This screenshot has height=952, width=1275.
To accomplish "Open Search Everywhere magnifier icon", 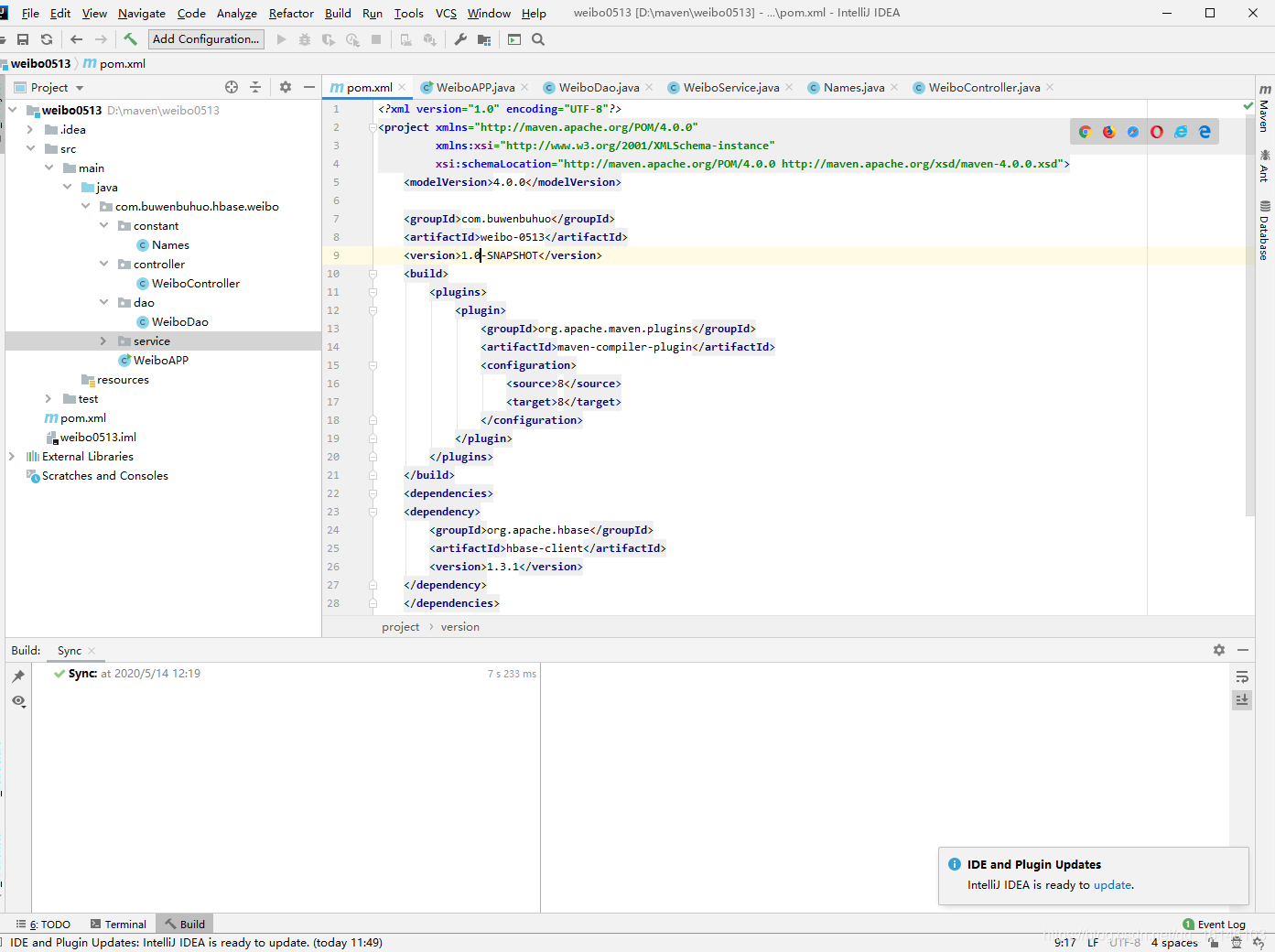I will [x=538, y=39].
